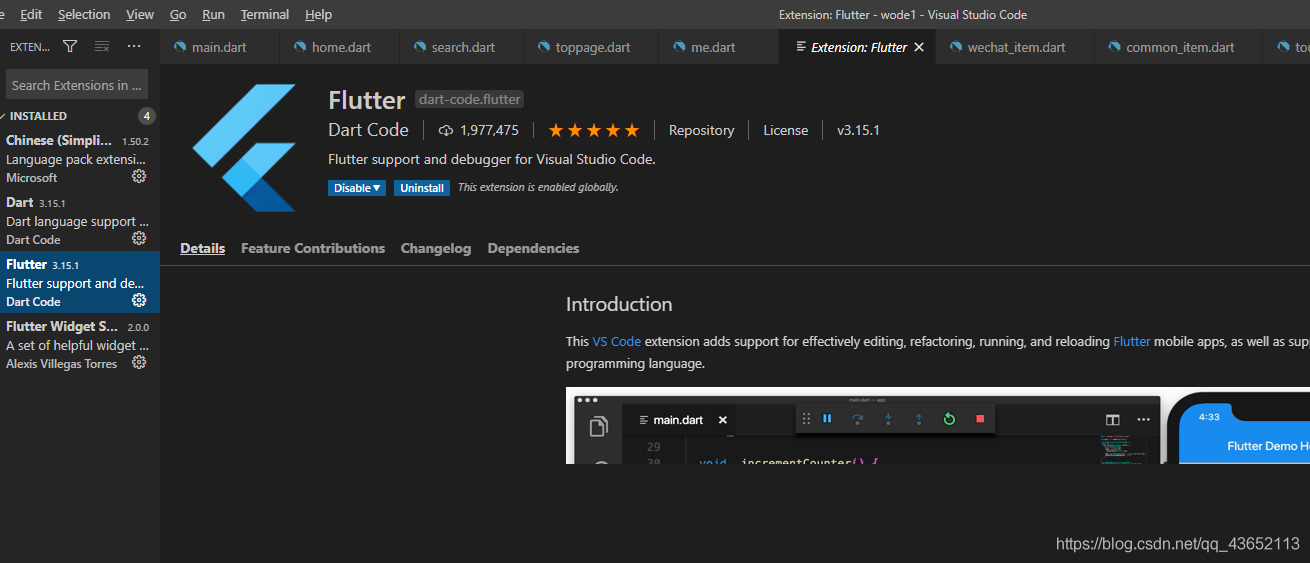
Task: Open the Selection menu
Action: tap(84, 14)
